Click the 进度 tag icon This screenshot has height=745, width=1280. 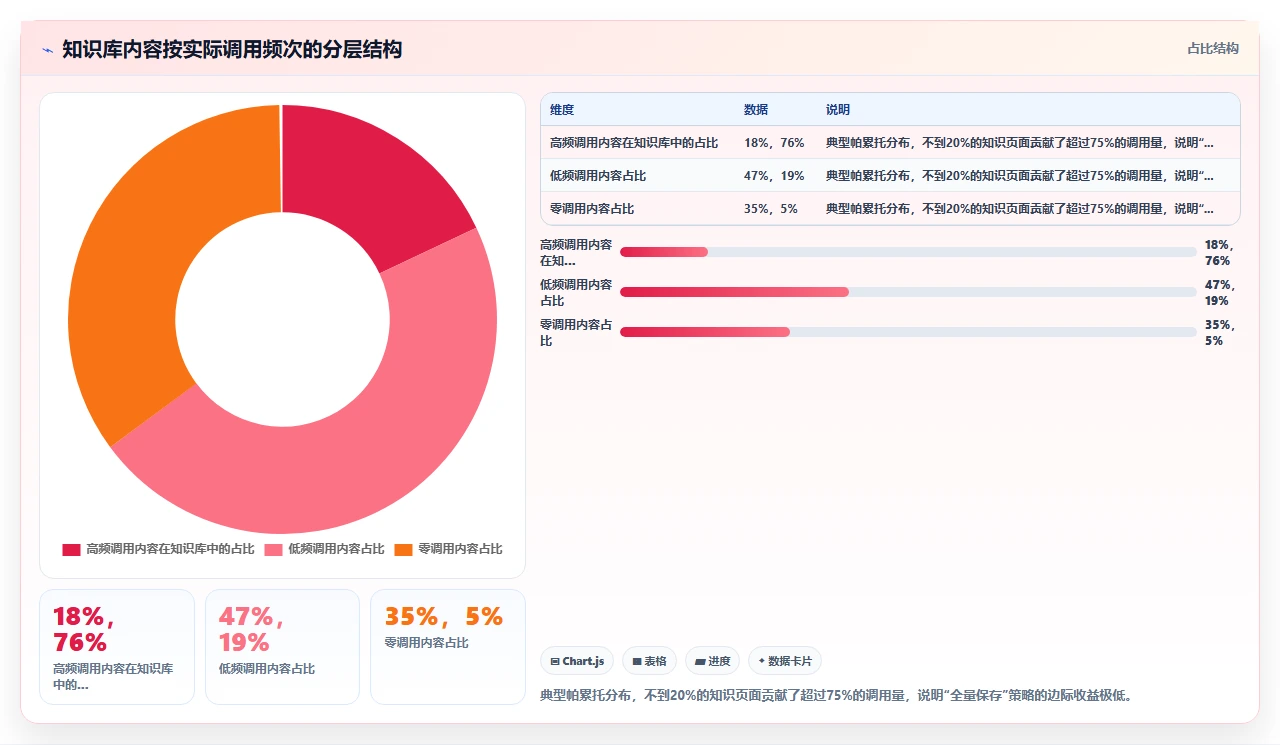(x=700, y=661)
